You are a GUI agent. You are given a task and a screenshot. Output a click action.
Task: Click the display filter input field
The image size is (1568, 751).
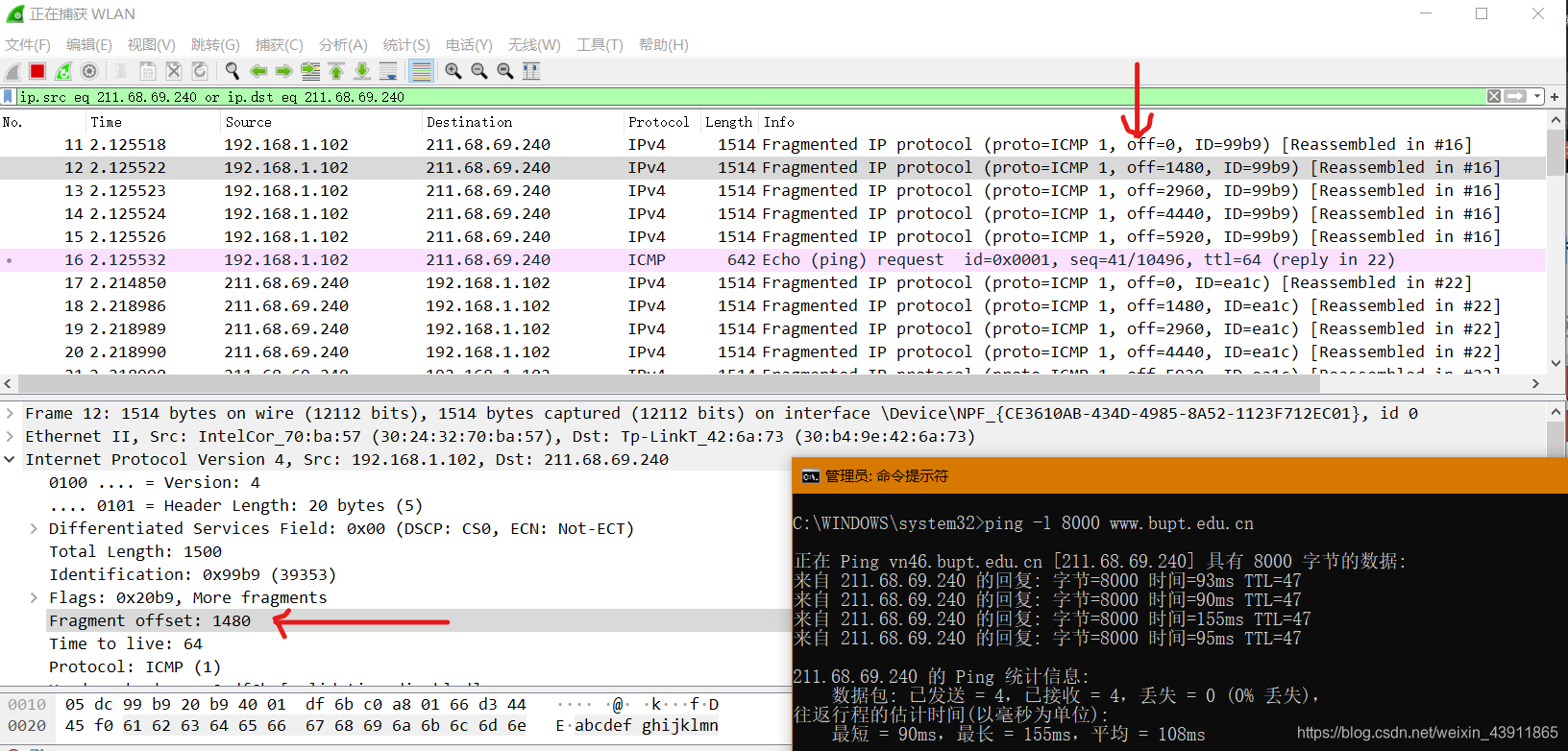coord(749,96)
